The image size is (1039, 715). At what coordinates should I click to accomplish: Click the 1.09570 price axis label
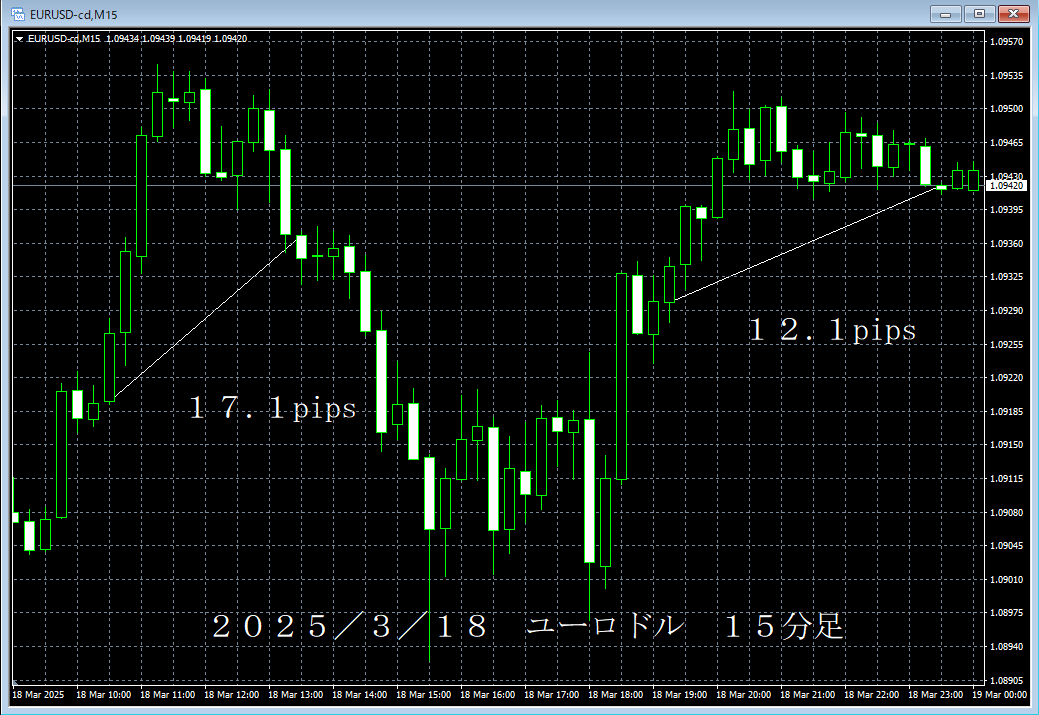click(x=1006, y=42)
